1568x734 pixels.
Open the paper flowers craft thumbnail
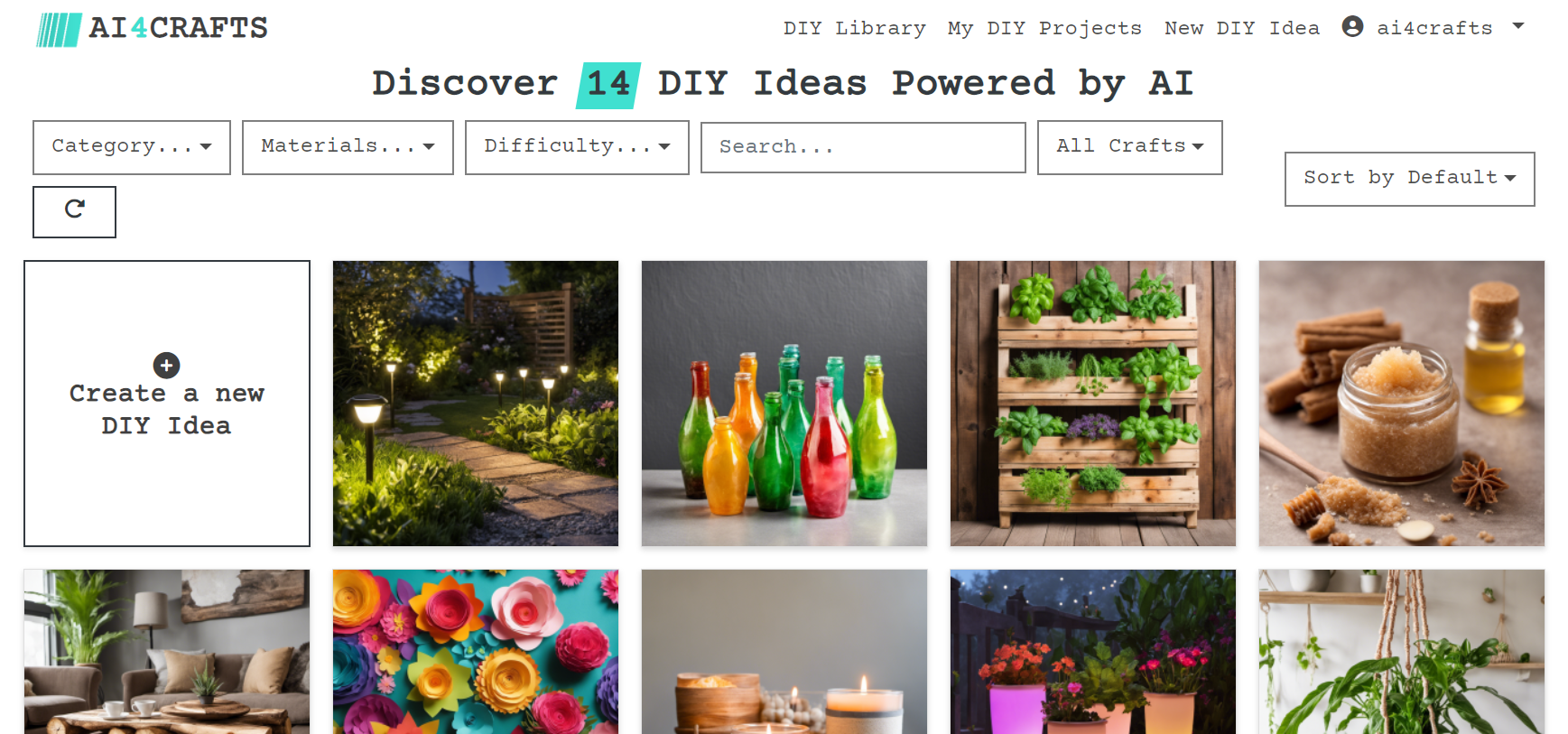coord(476,652)
